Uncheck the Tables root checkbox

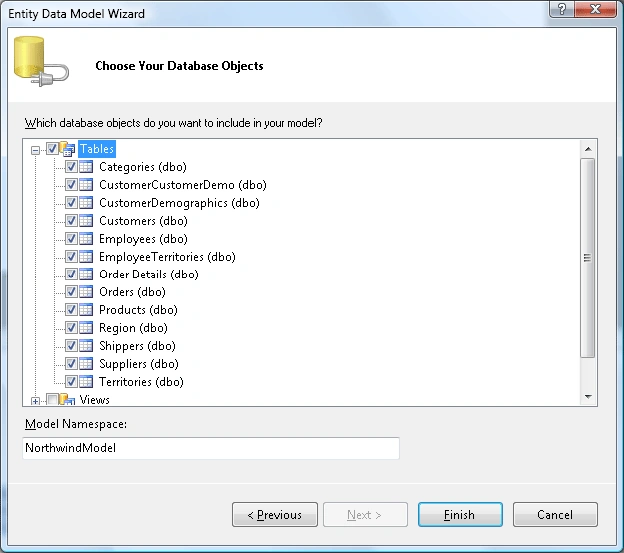tap(52, 149)
